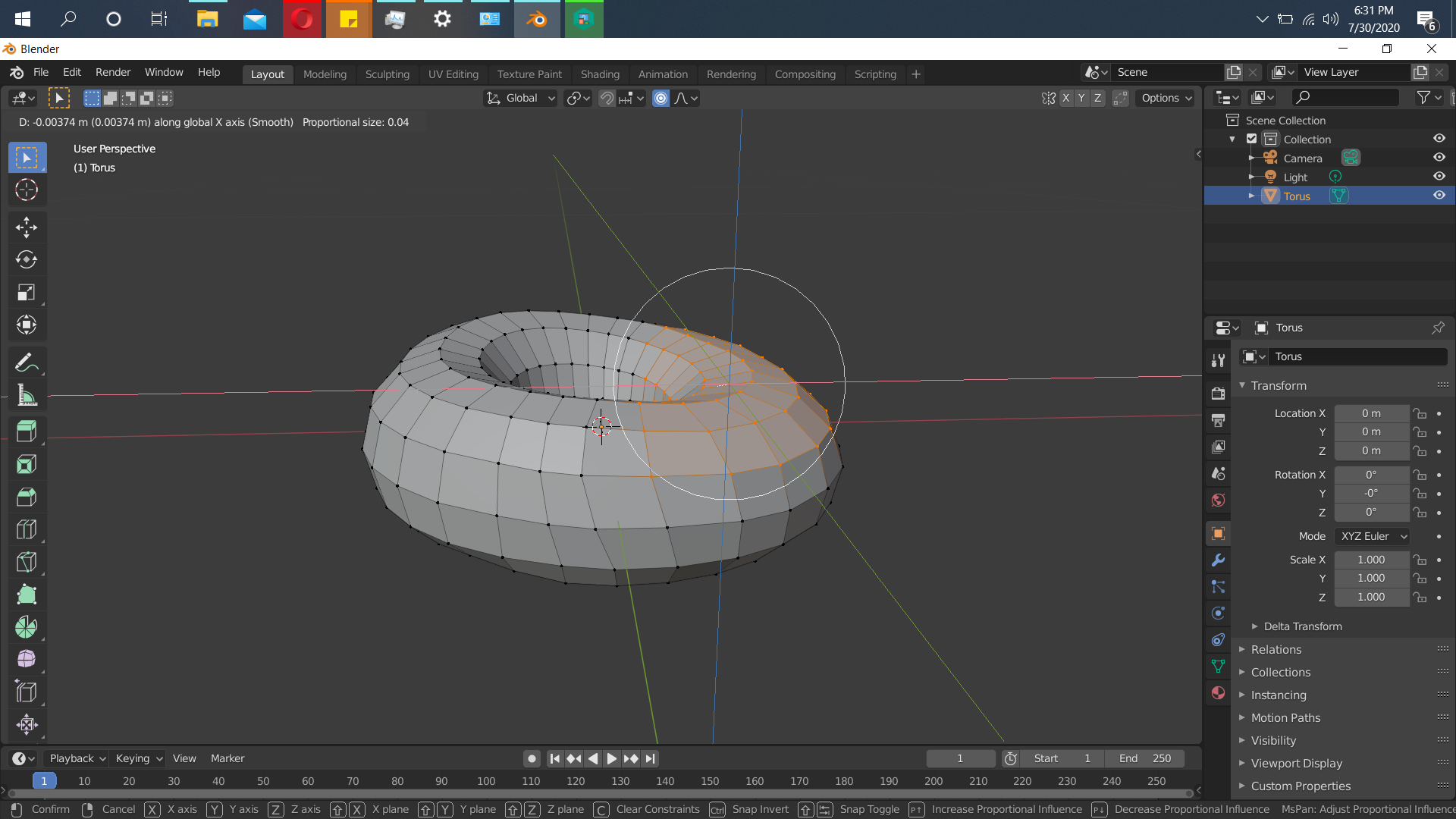Click the Torus object name field
This screenshot has width=1456, height=819.
click(x=1357, y=357)
